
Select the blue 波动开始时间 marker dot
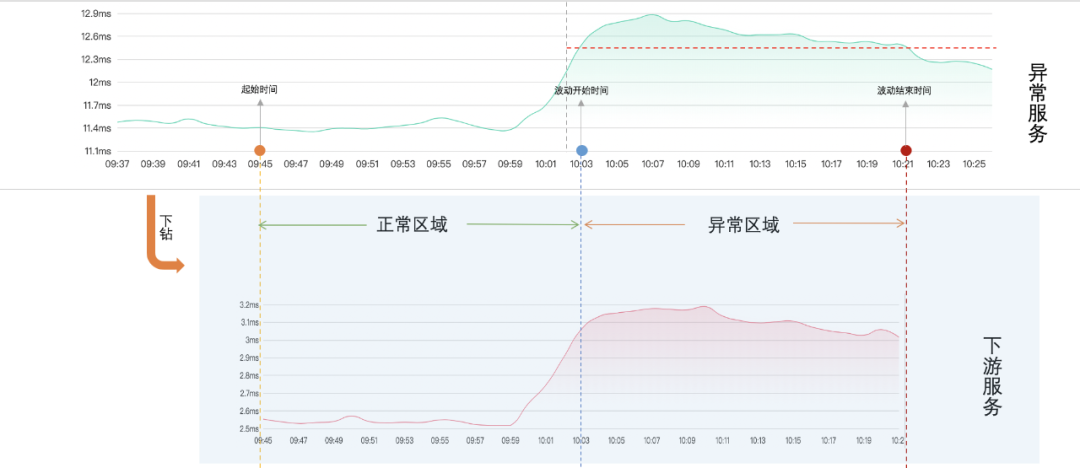(x=581, y=150)
